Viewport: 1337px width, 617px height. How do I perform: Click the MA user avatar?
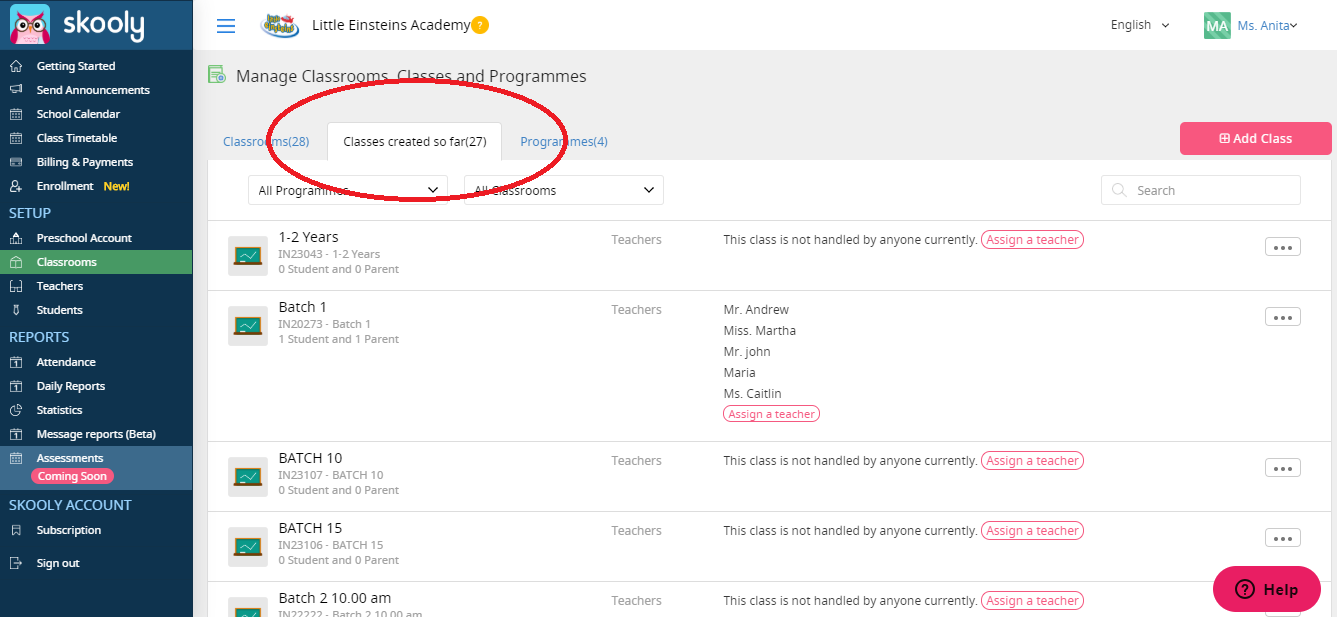tap(1217, 25)
